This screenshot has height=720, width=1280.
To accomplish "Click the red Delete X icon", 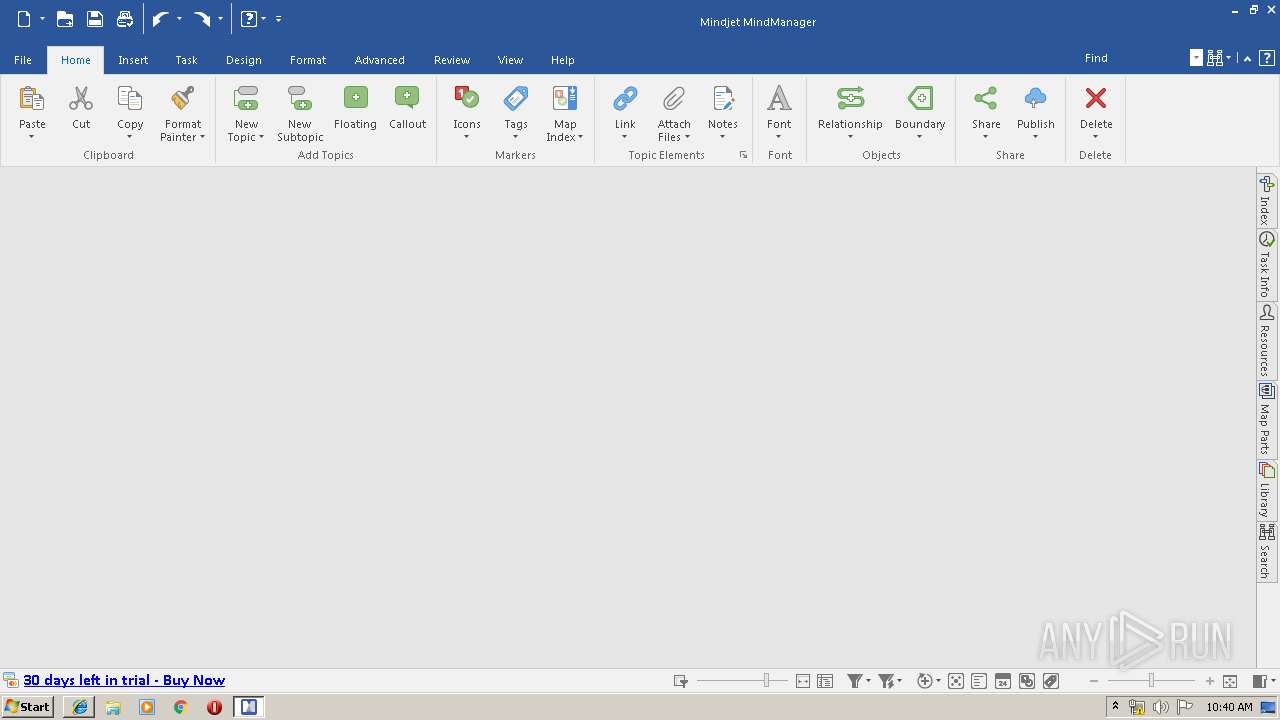I will point(1096,98).
